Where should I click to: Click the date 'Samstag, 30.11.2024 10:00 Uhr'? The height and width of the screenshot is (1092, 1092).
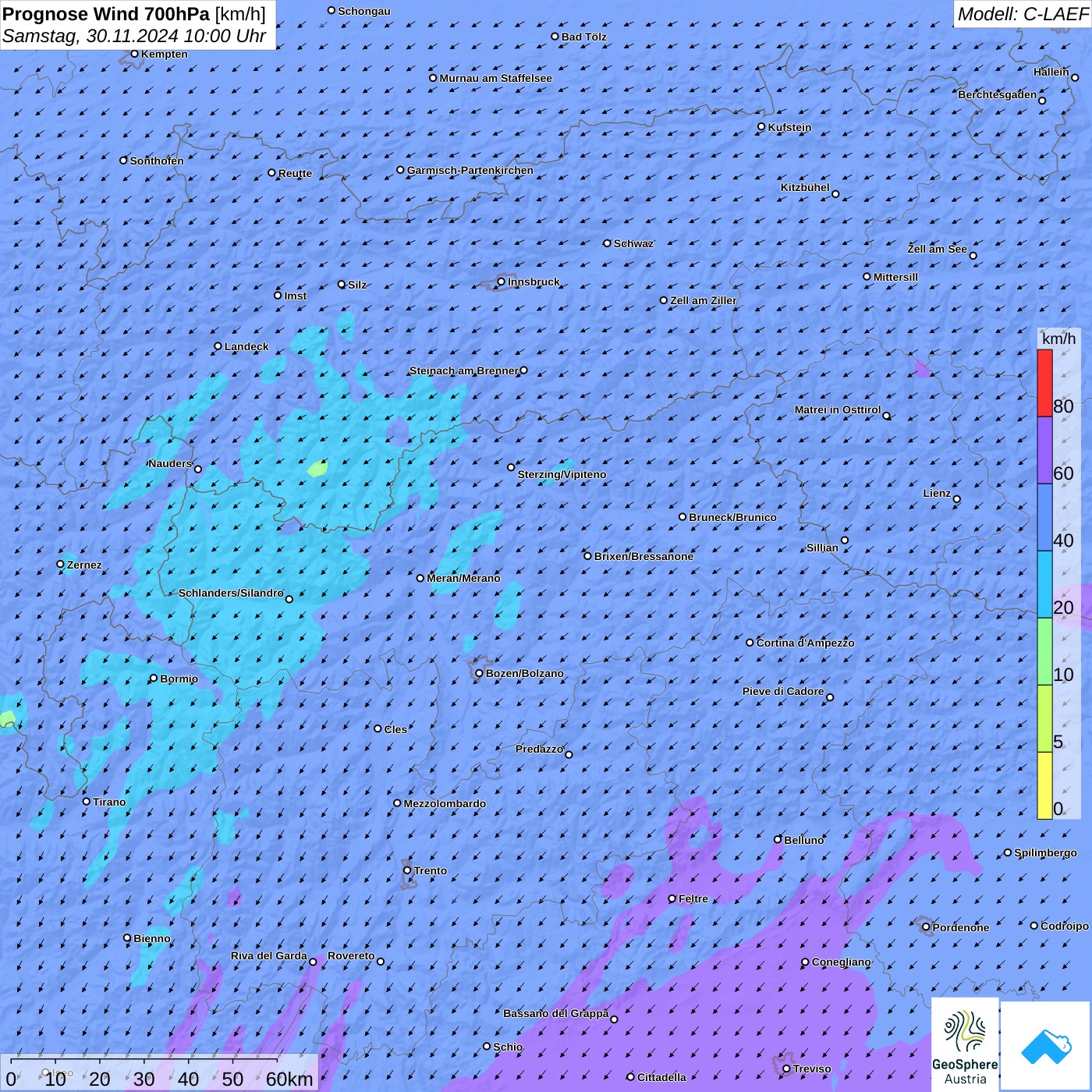134,36
